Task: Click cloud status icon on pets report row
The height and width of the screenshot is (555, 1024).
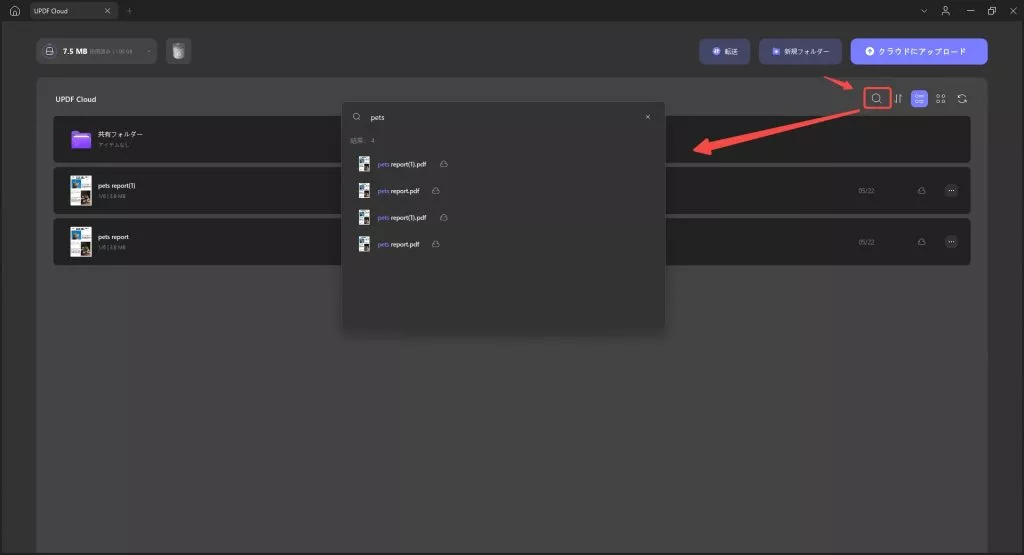Action: pyautogui.click(x=921, y=242)
